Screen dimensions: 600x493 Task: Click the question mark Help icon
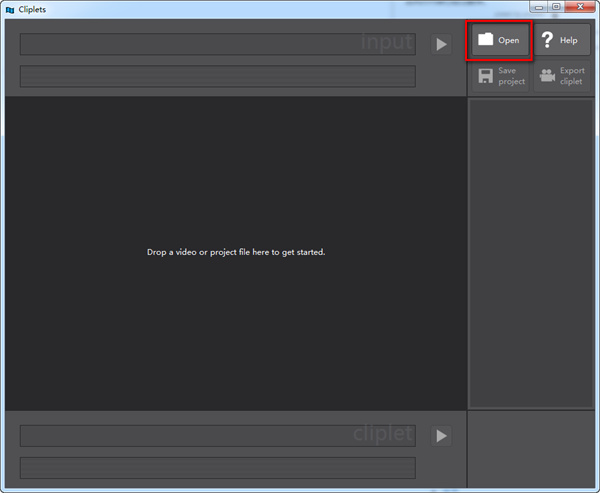547,40
